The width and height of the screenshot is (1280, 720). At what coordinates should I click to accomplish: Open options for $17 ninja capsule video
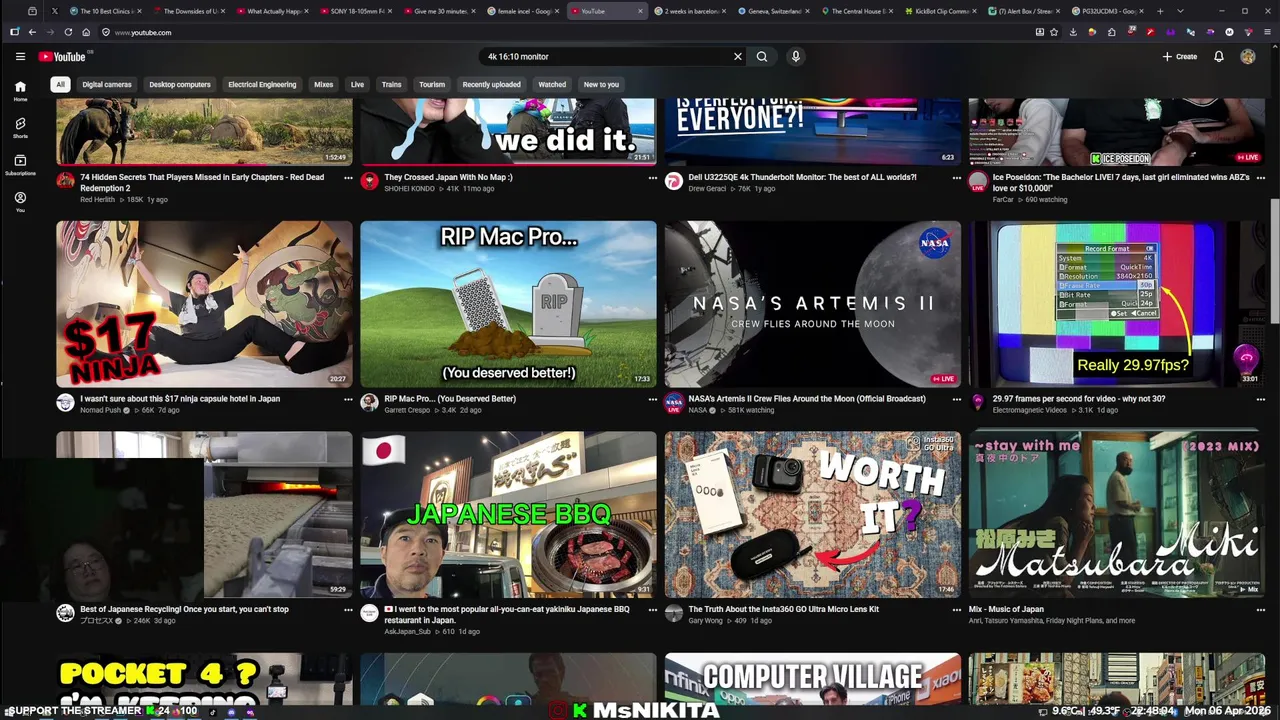[348, 399]
